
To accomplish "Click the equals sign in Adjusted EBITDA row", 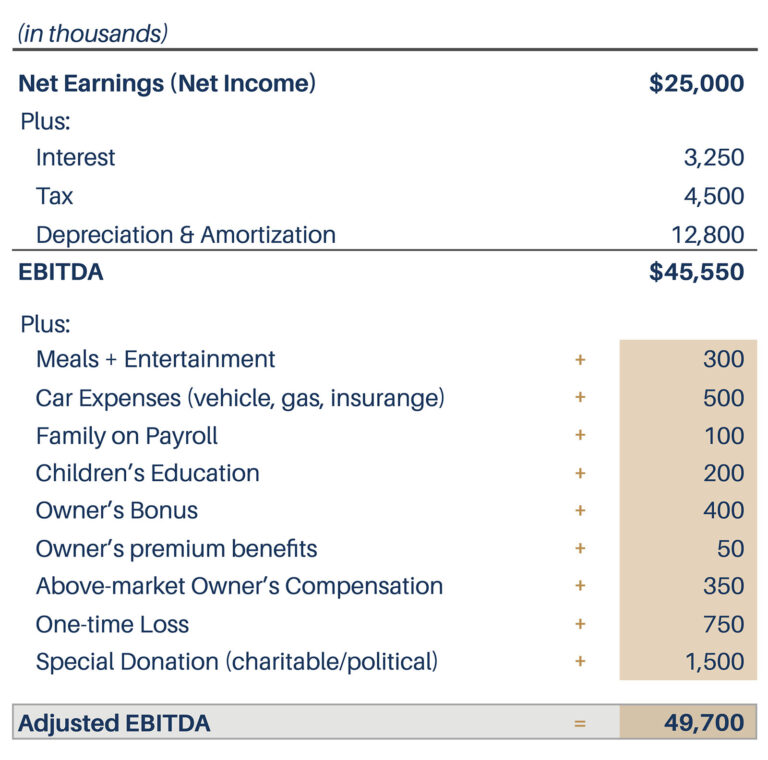I will tap(580, 723).
